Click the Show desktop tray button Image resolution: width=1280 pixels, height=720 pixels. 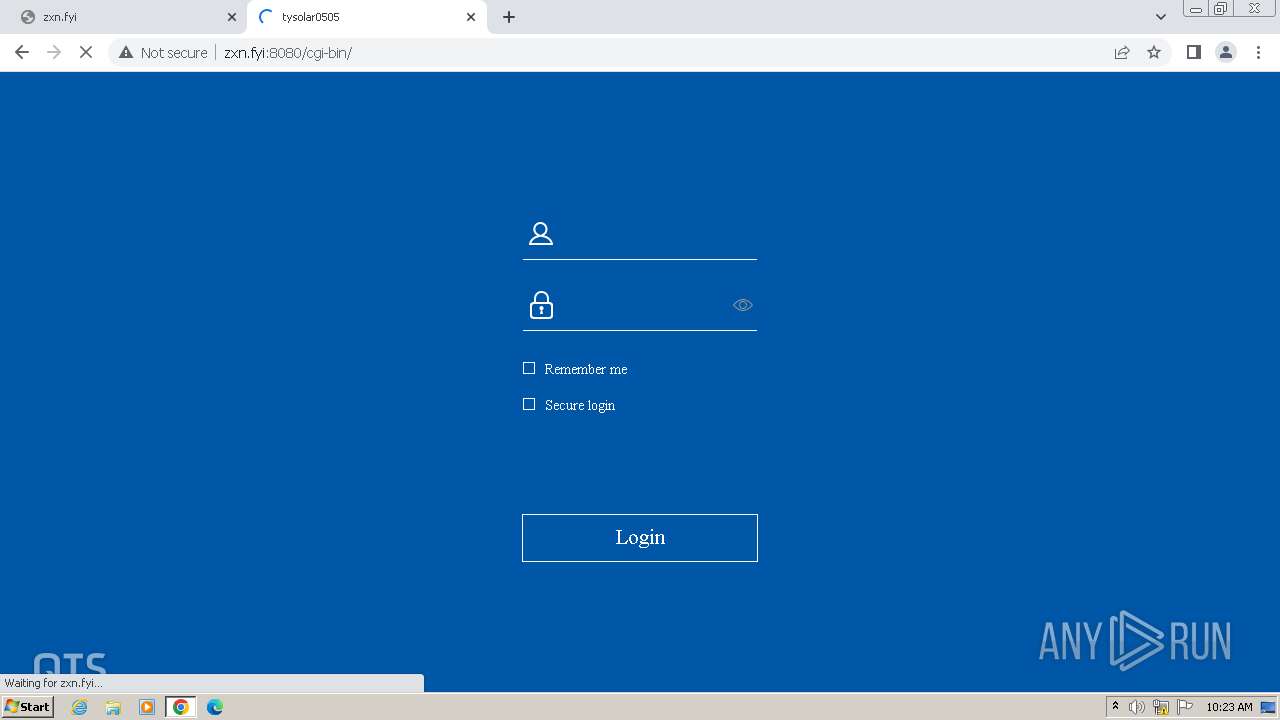pyautogui.click(x=1268, y=707)
